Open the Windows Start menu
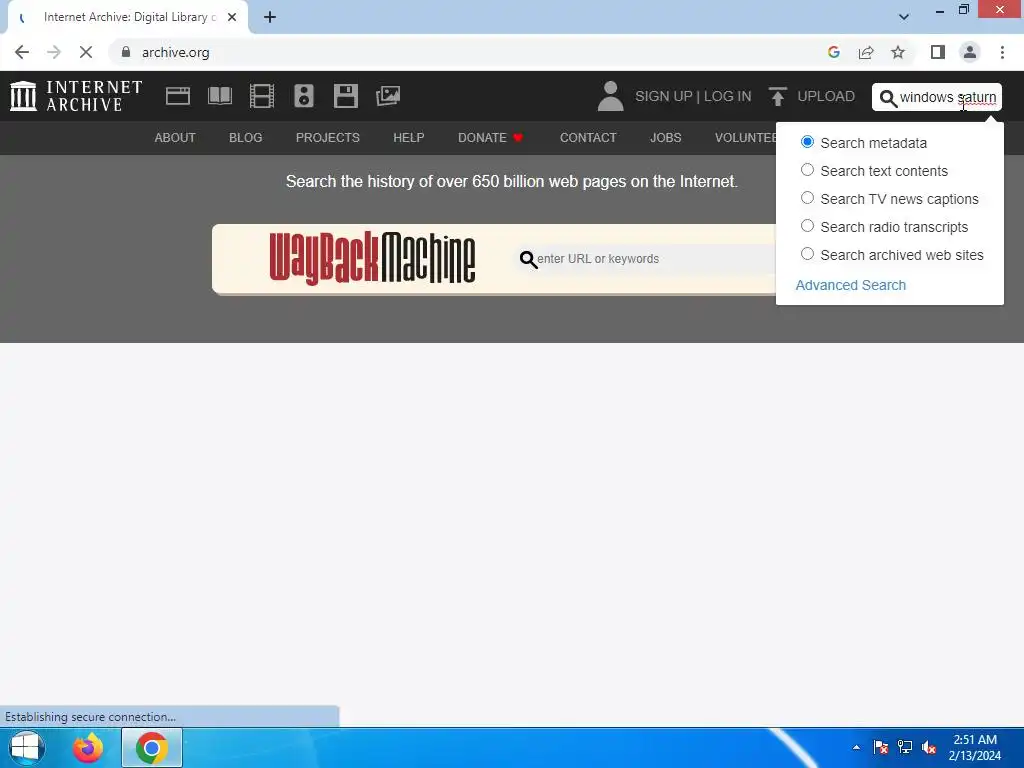 tap(26, 748)
